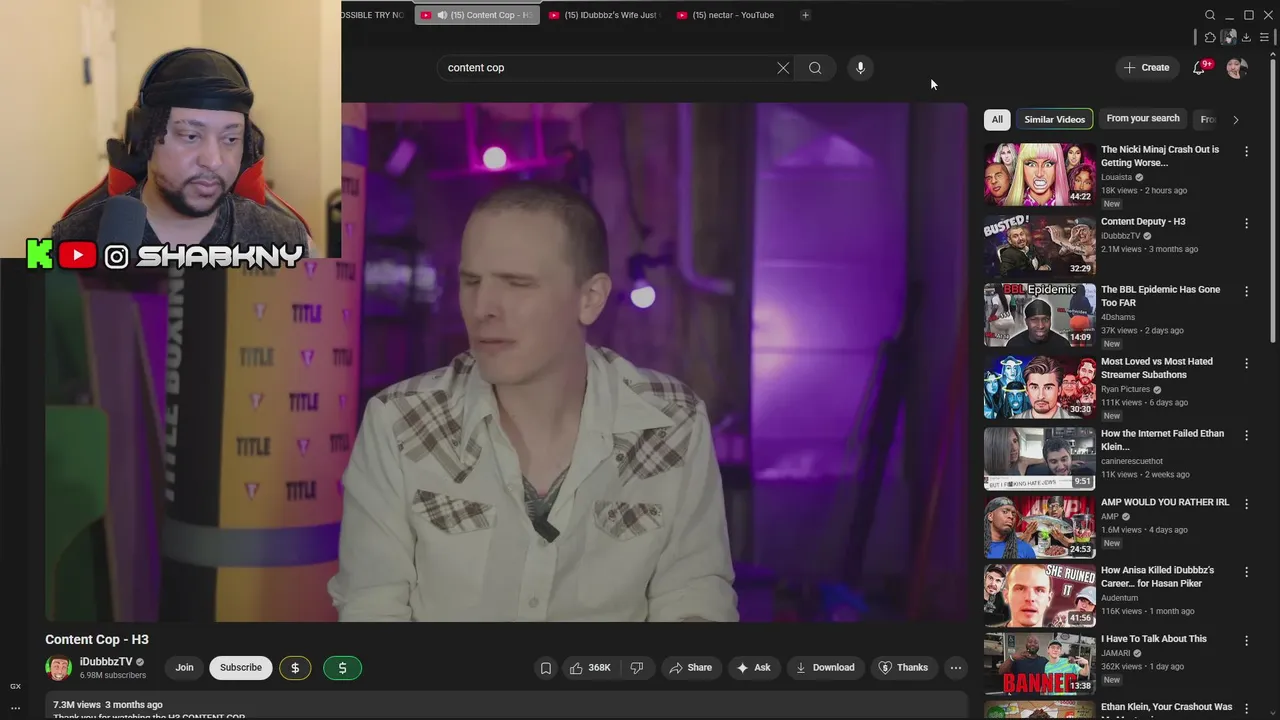The image size is (1280, 720).
Task: Open more actions three-dot menu under video
Action: [x=956, y=668]
